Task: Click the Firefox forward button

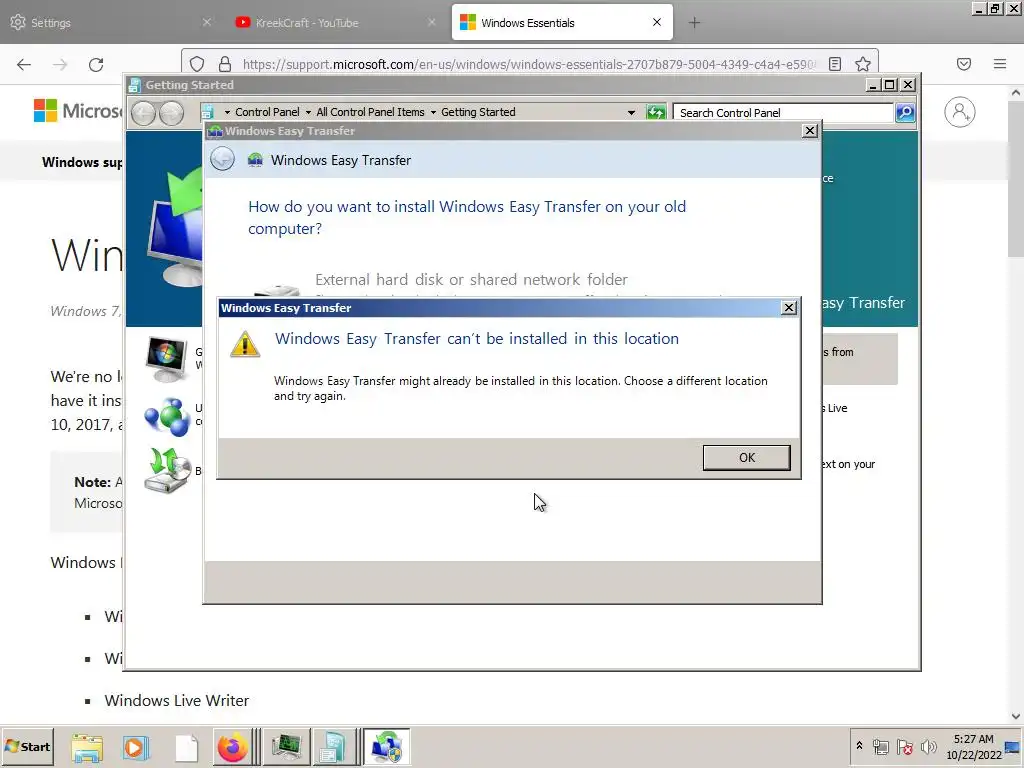Action: click(x=60, y=64)
